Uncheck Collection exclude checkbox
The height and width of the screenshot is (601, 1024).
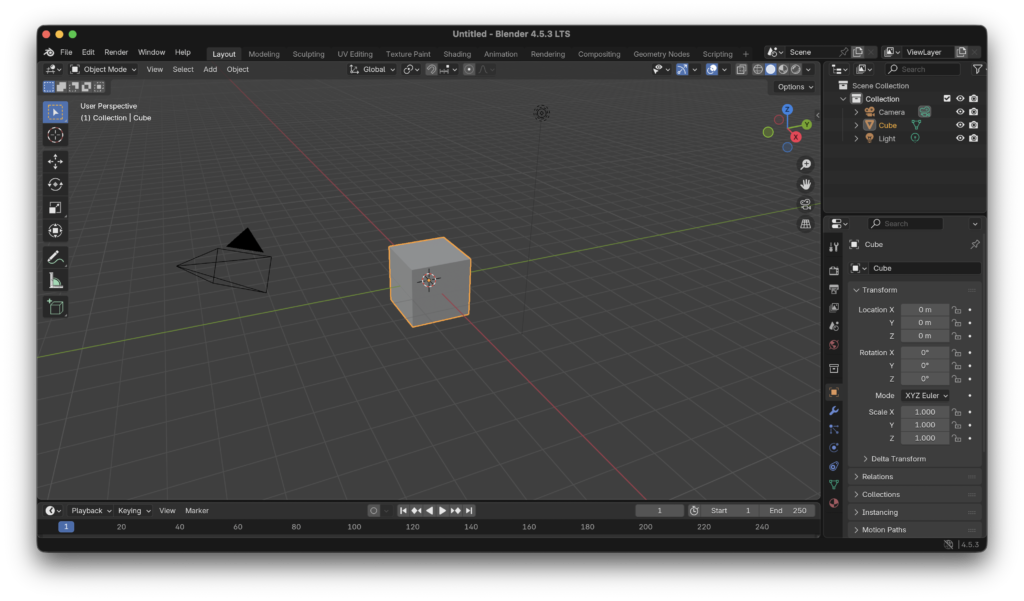click(x=947, y=99)
